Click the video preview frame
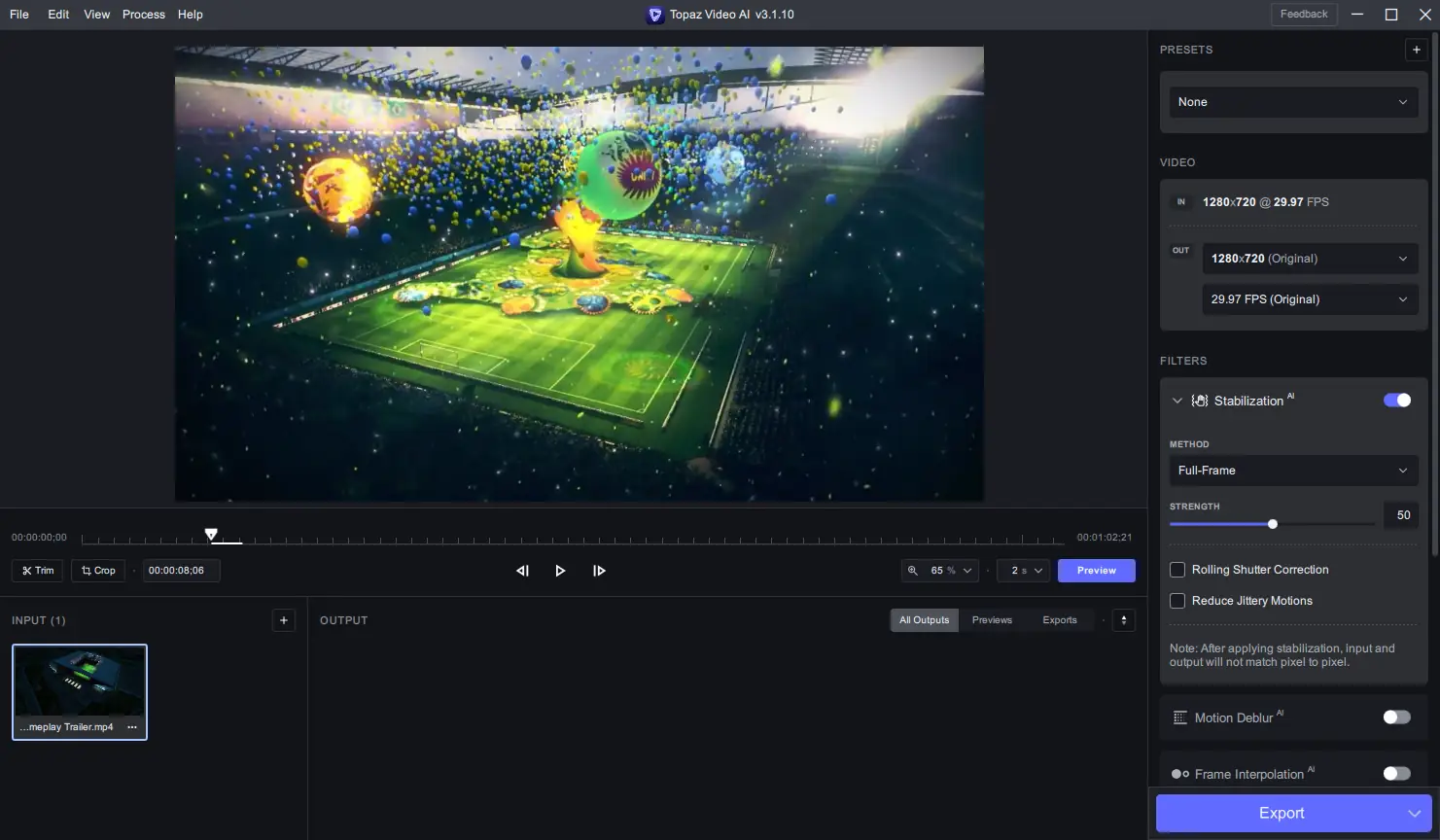 (x=580, y=274)
